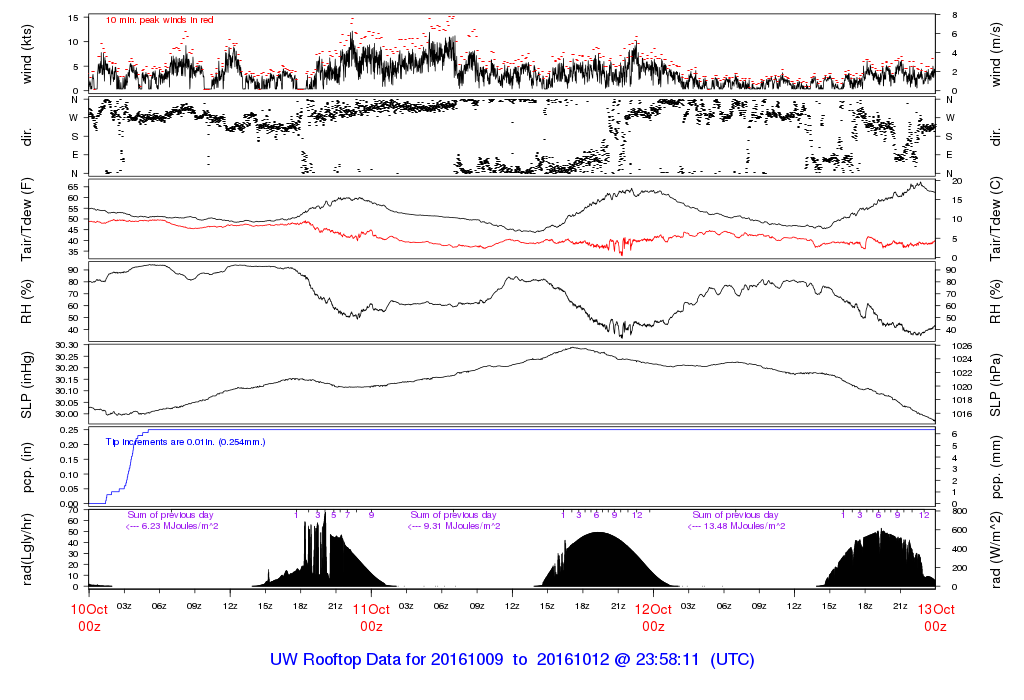The height and width of the screenshot is (700, 1024).
Task: Click the "pcp. (mm)" axis label
Action: coord(998,465)
